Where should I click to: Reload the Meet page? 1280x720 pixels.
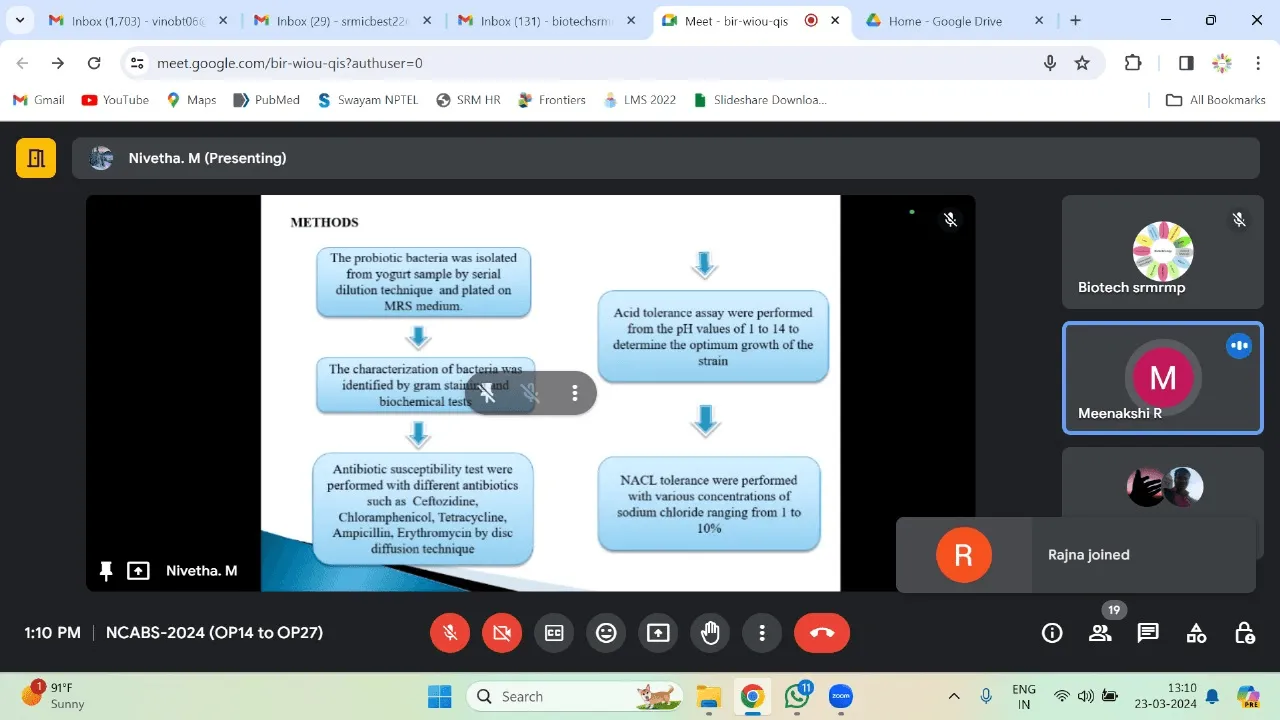tap(94, 63)
